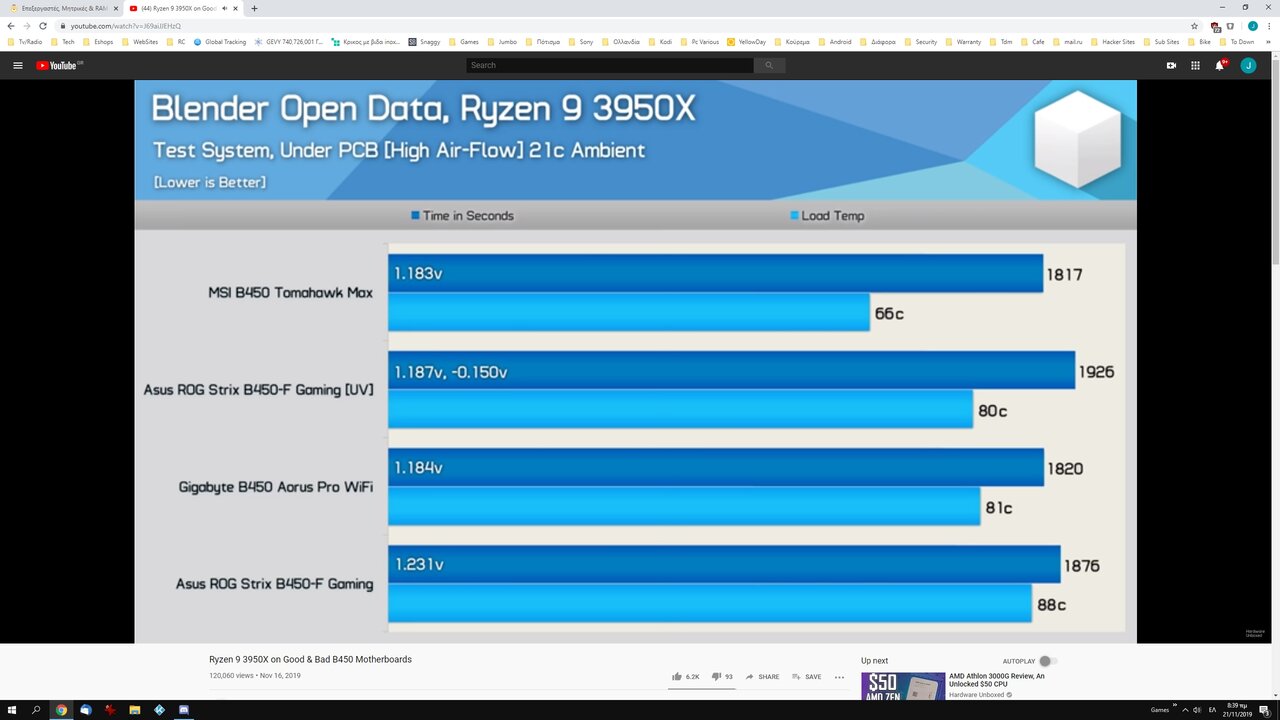
Task: Switch to the Επεξεργαστές, Μητρικές & RAM tab
Action: [62, 8]
